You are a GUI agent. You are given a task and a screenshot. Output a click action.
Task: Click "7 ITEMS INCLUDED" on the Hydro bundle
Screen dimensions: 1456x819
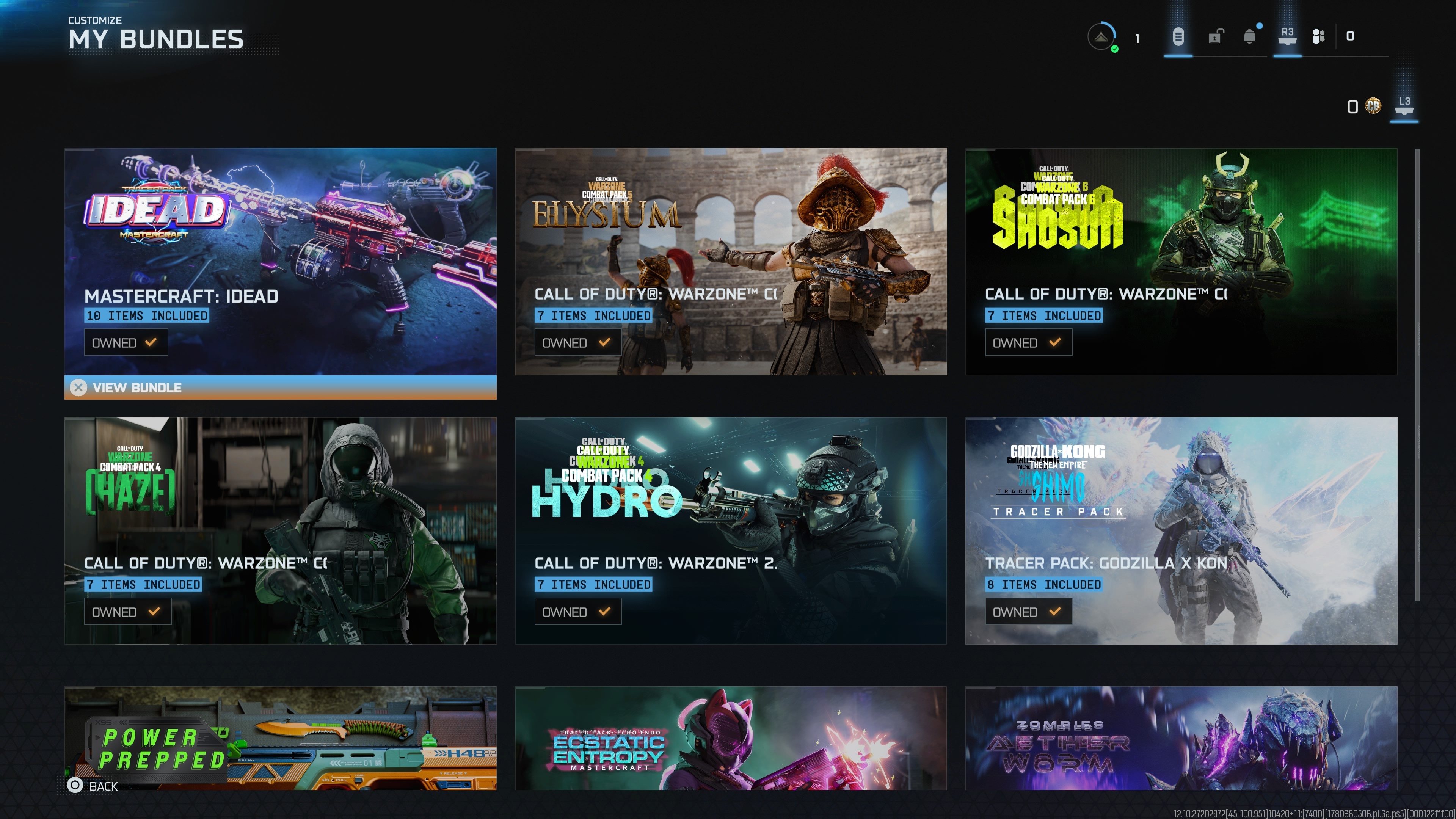click(x=593, y=584)
